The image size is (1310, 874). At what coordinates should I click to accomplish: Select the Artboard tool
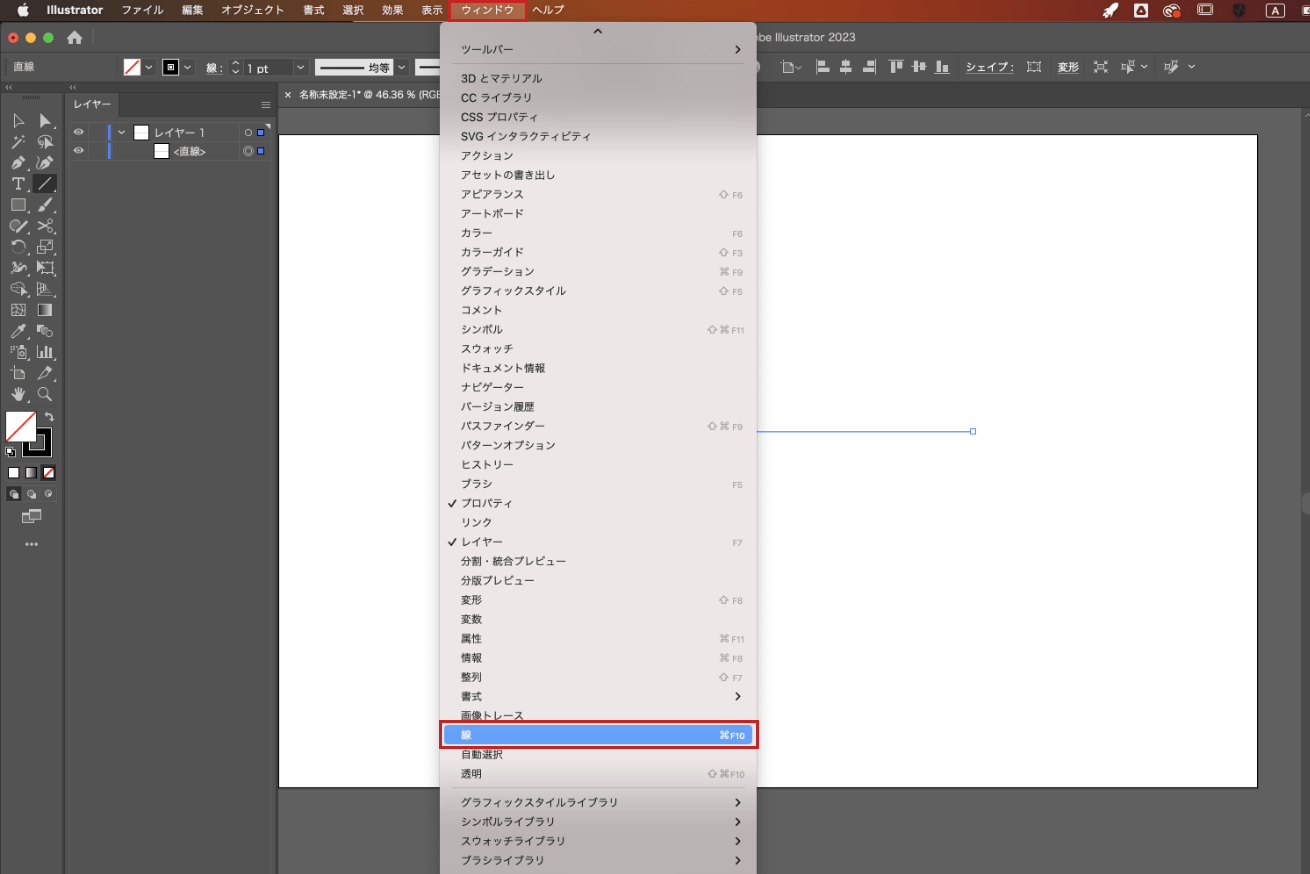tap(18, 373)
